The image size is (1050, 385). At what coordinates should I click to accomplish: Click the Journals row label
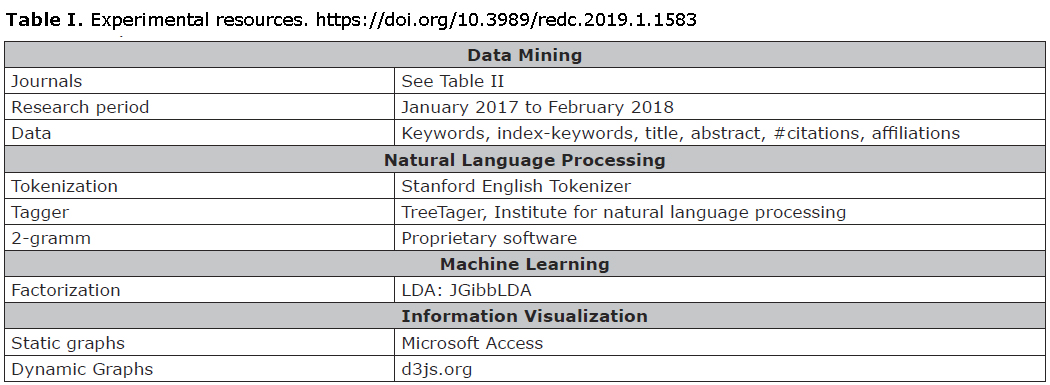200,82
